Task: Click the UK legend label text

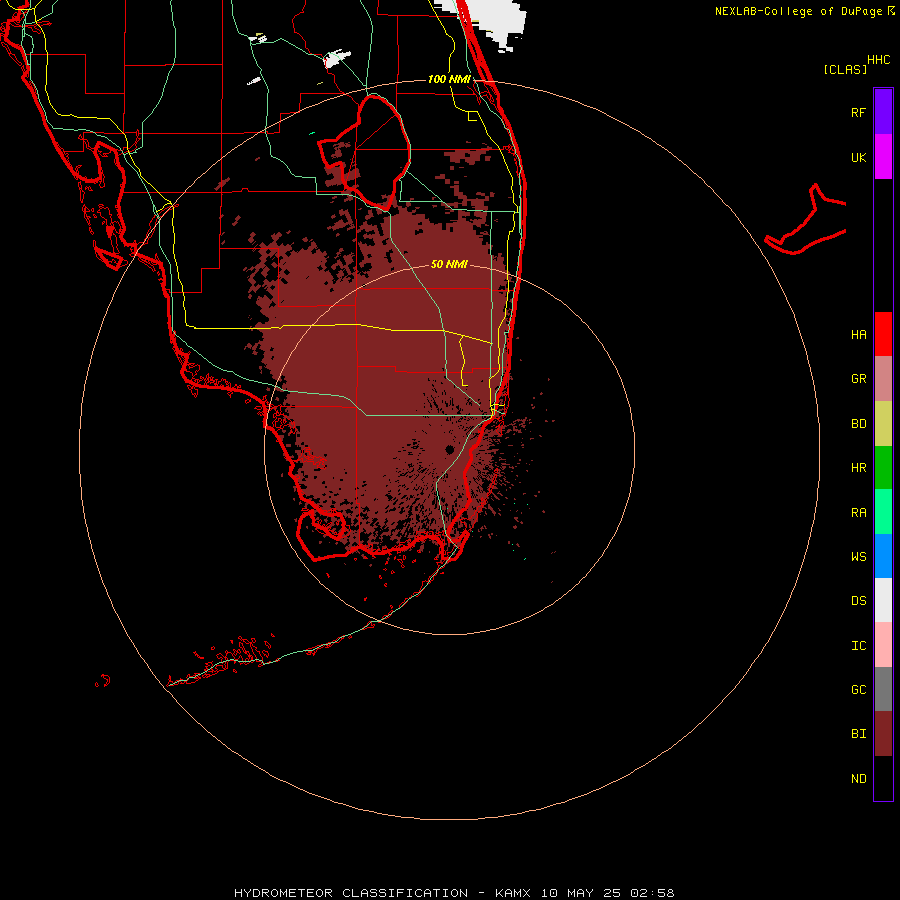Action: point(858,157)
